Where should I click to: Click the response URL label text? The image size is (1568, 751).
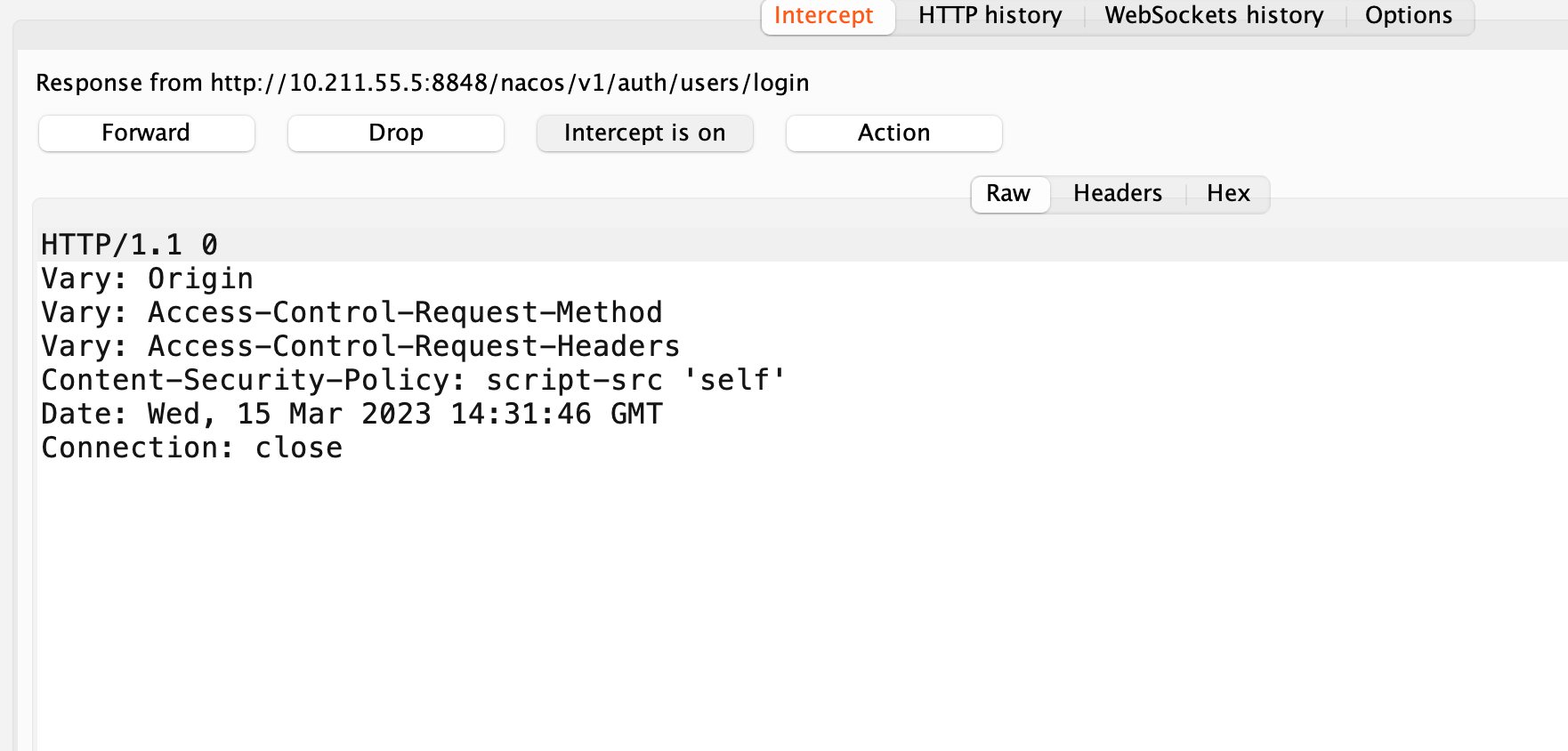tap(423, 83)
